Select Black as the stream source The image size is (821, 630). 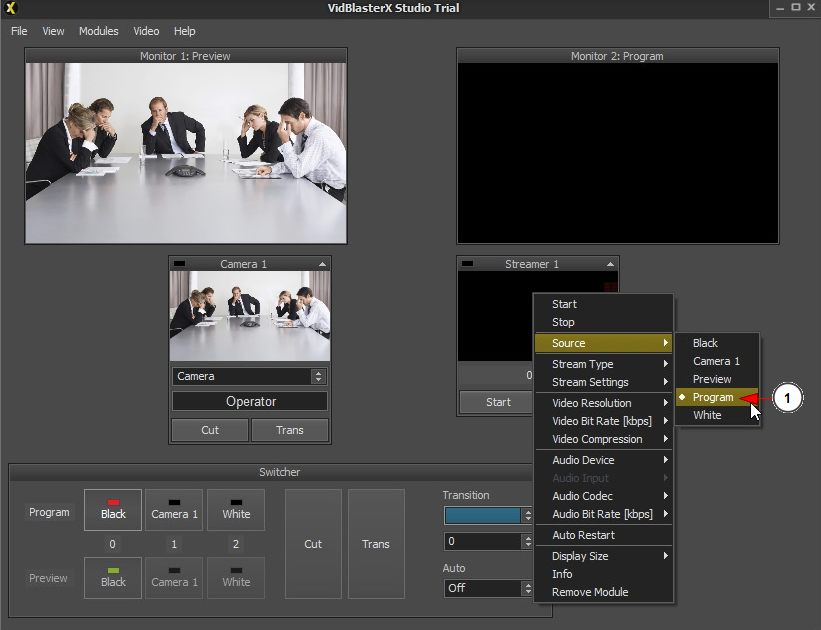click(x=717, y=343)
